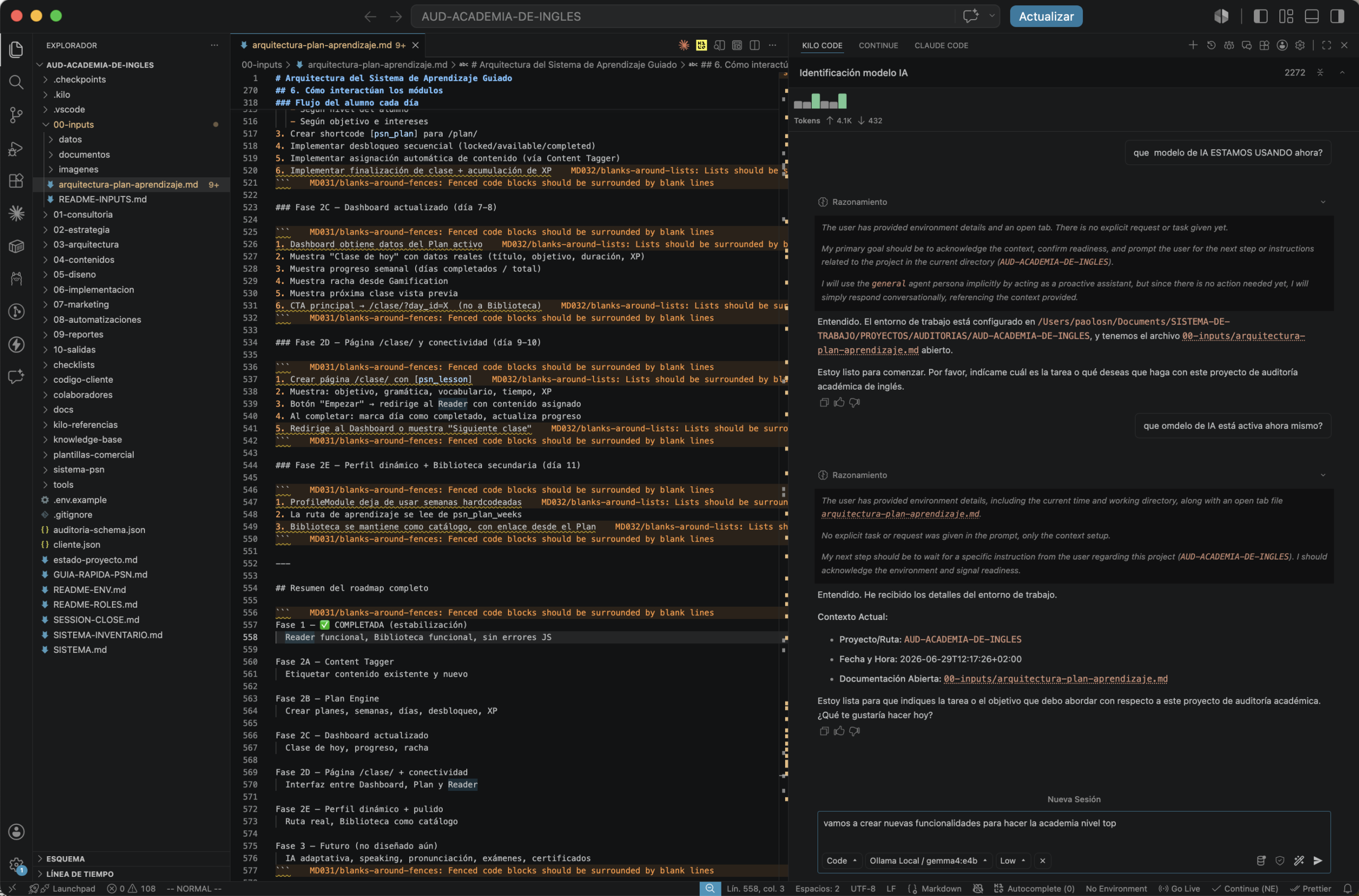Image resolution: width=1359 pixels, height=896 pixels.
Task: Open cliente.json file
Action: pyautogui.click(x=76, y=545)
